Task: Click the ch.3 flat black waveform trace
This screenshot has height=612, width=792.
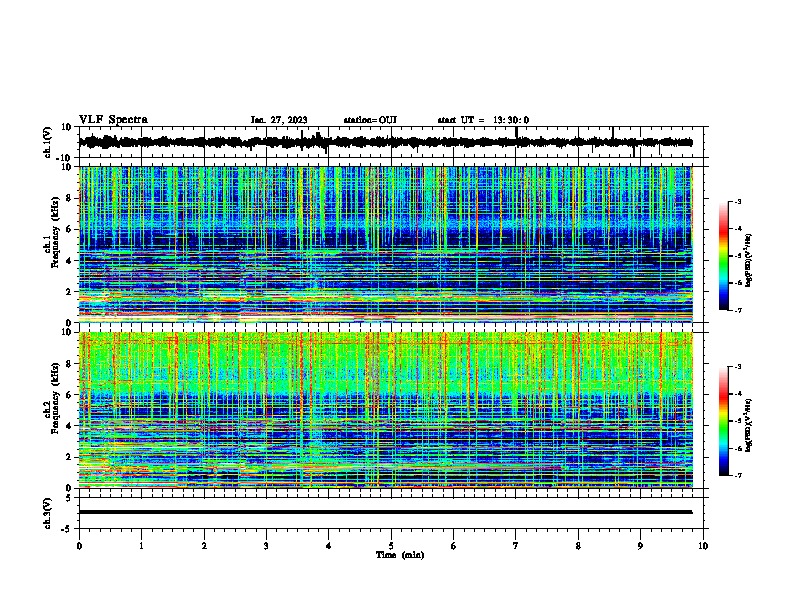Action: 385,512
